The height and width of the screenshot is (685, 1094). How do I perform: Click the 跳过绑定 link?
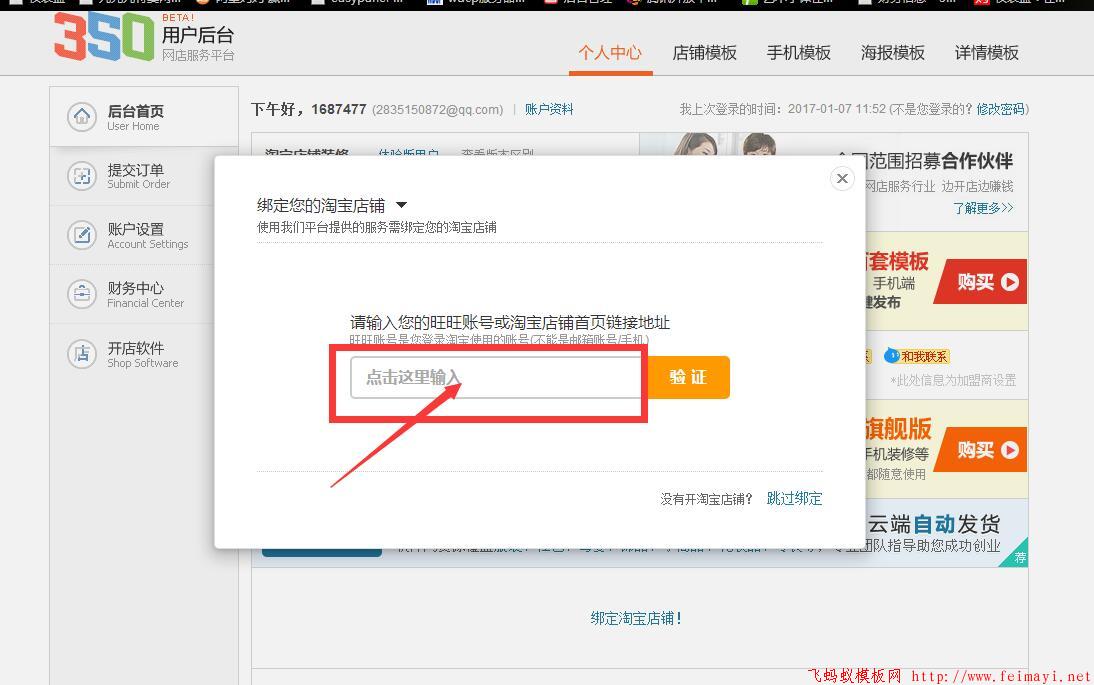pos(794,499)
